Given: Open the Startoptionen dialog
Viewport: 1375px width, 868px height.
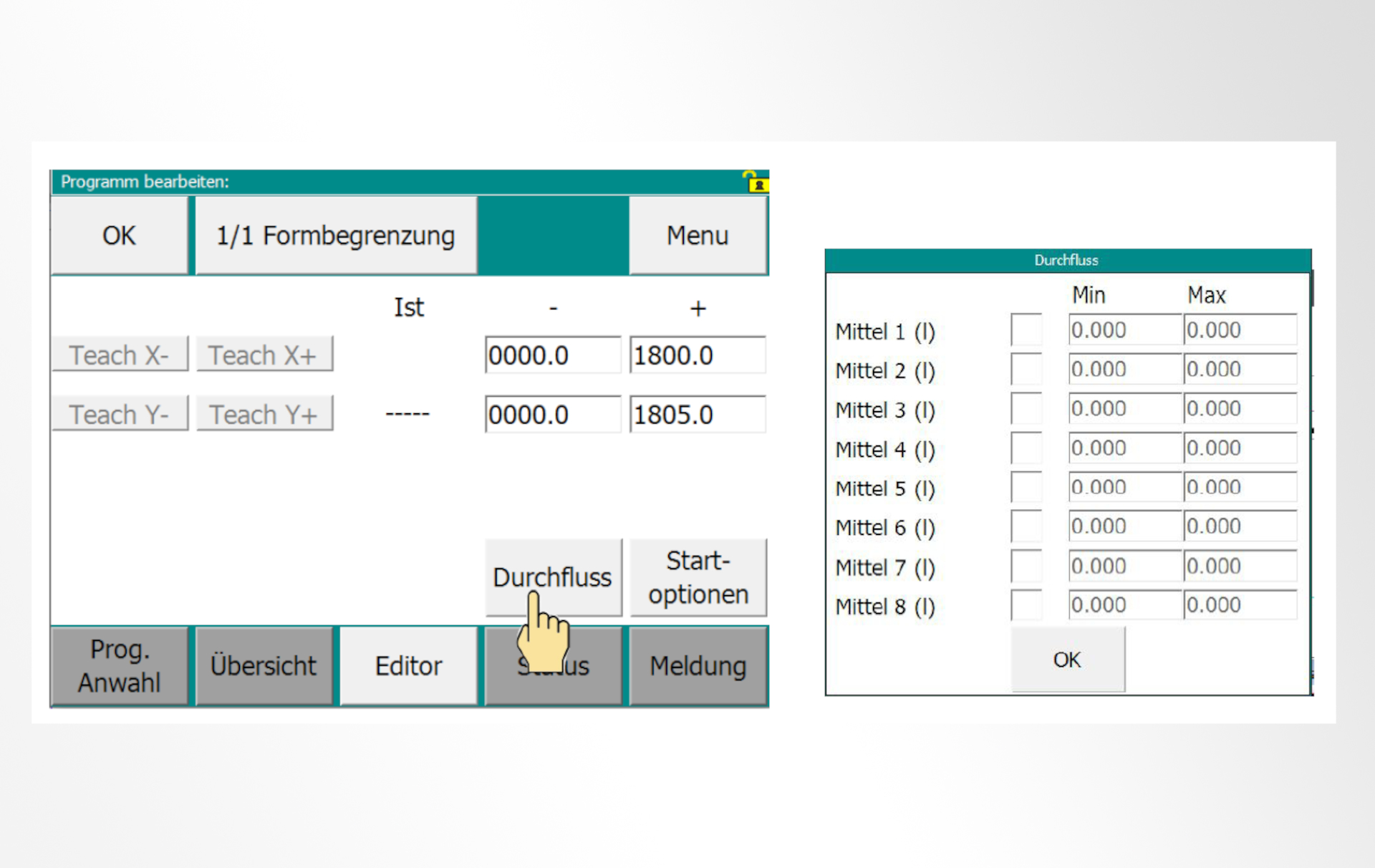Looking at the screenshot, I should point(698,577).
